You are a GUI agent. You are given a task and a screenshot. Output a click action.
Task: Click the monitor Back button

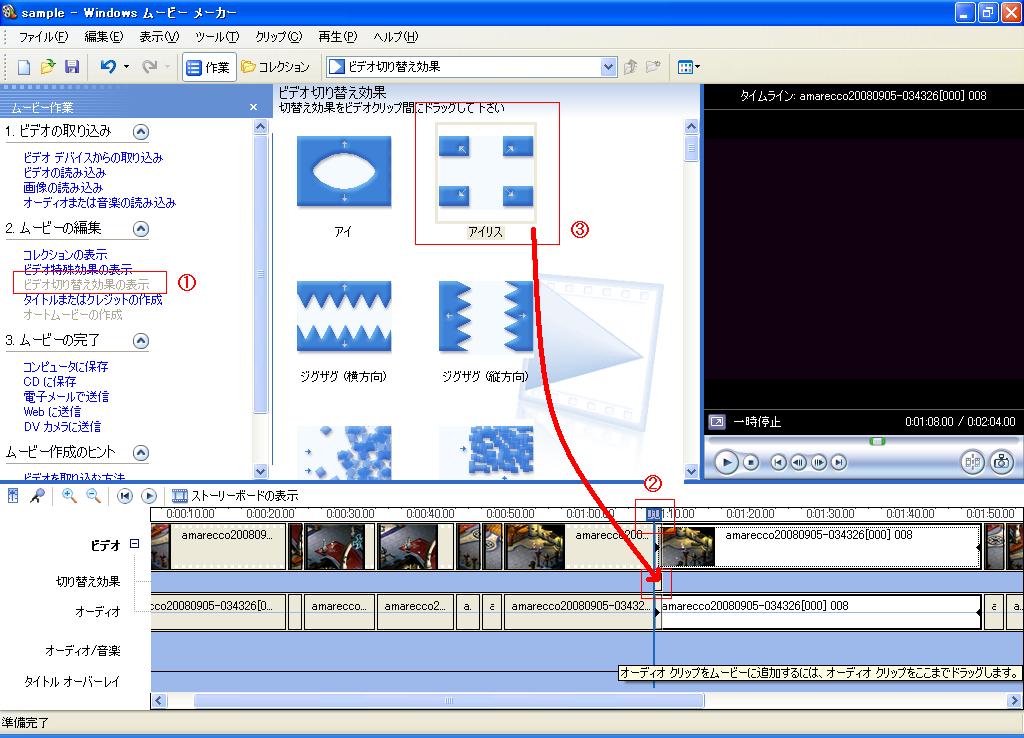tap(778, 462)
